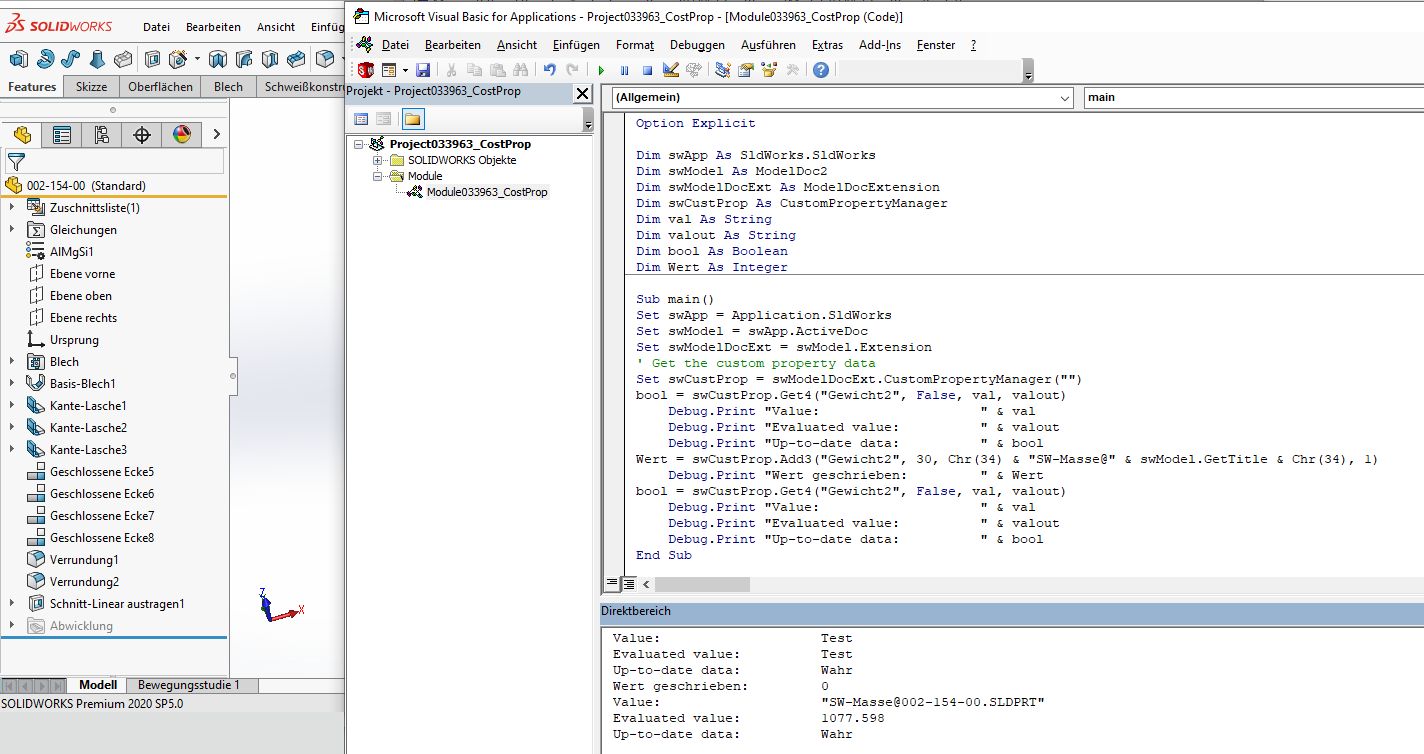This screenshot has height=754, width=1424.
Task: Select Extruded Cut feature tool
Action: click(153, 58)
